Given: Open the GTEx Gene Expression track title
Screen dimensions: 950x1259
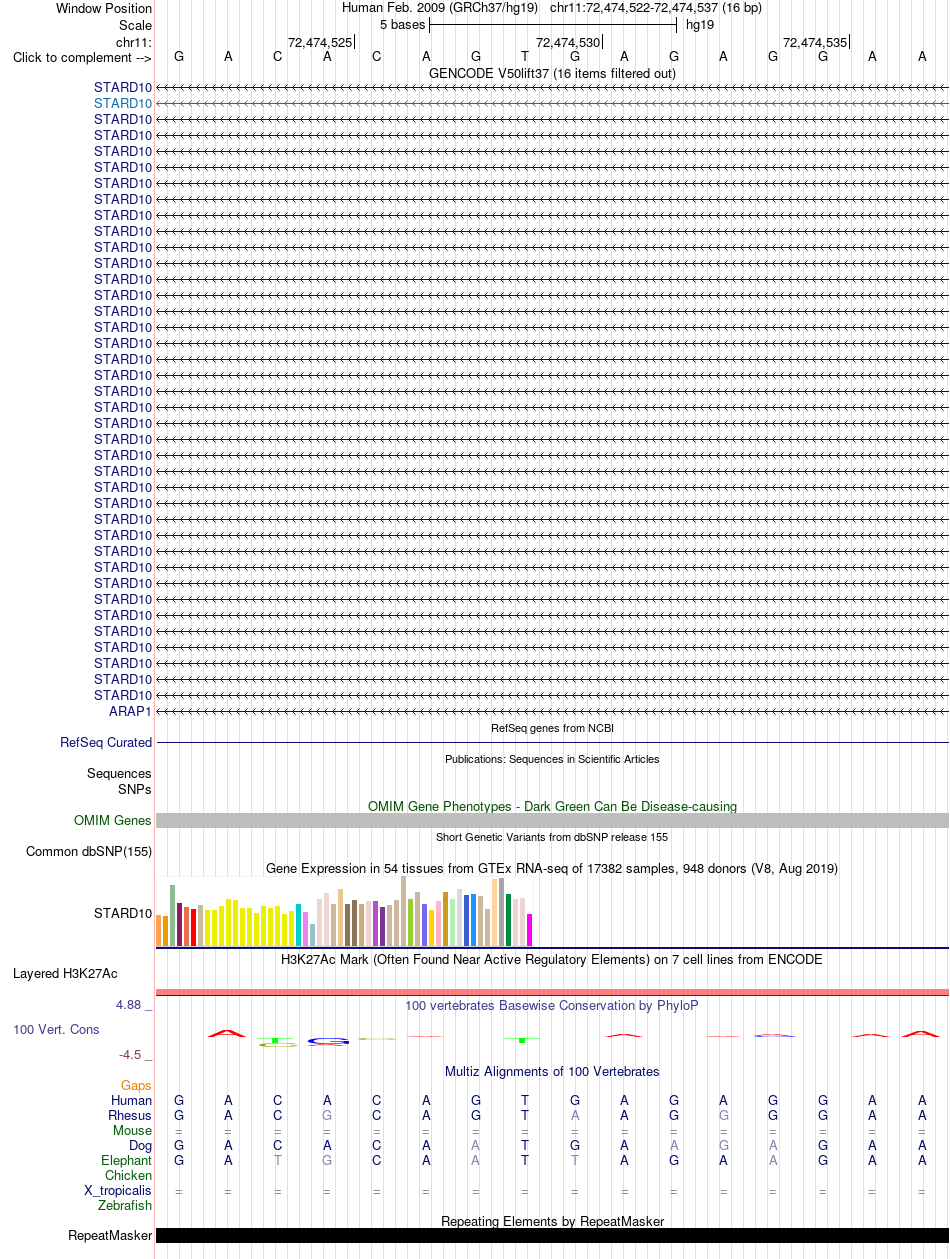Looking at the screenshot, I should tap(552, 869).
